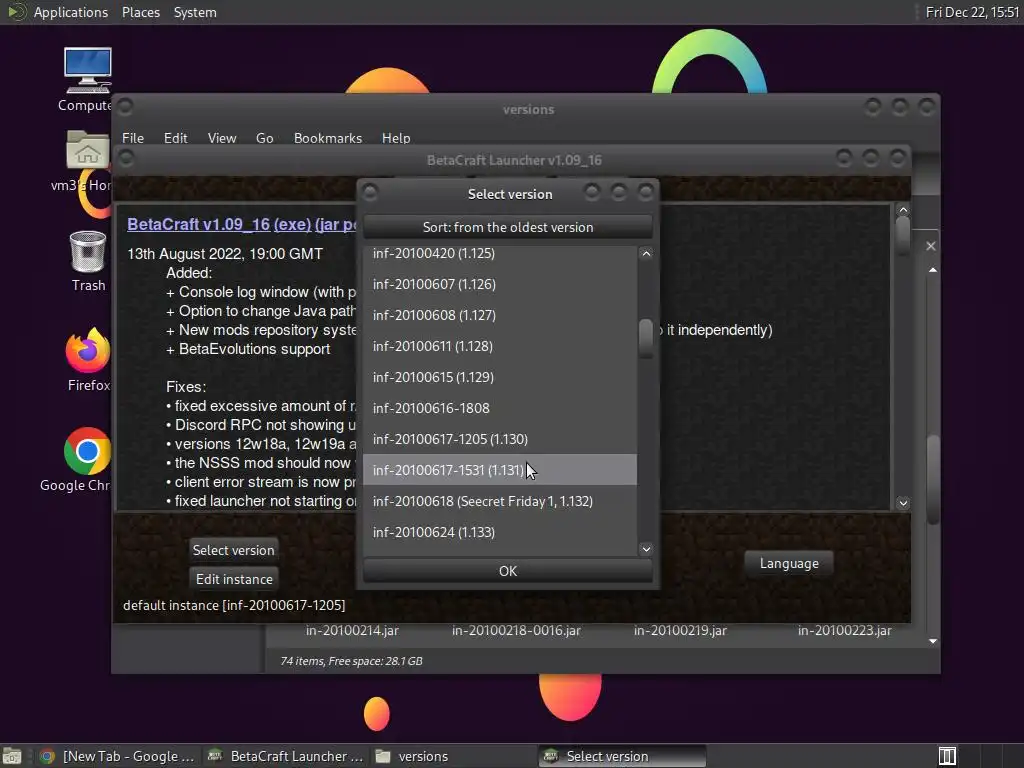Confirm version selection with OK
1024x768 pixels.
coord(507,571)
